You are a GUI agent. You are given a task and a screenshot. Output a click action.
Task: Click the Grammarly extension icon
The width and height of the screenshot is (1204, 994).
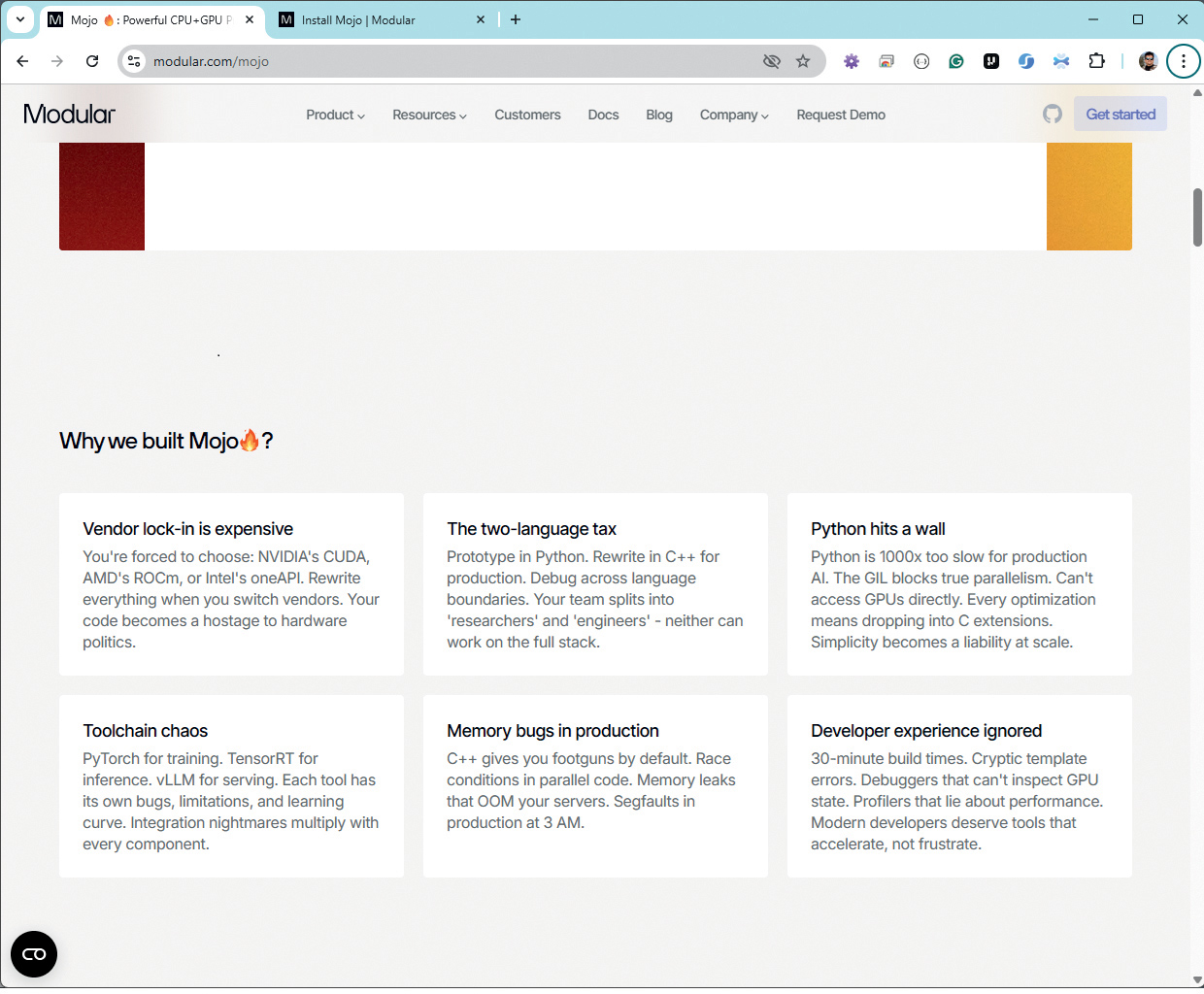[x=956, y=61]
